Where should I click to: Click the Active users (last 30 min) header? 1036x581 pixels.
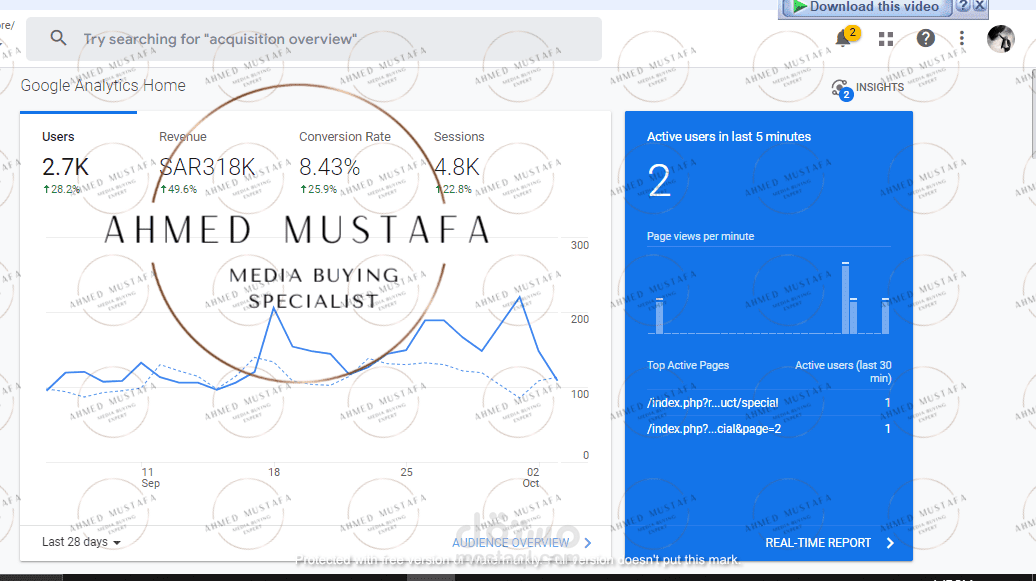point(843,371)
